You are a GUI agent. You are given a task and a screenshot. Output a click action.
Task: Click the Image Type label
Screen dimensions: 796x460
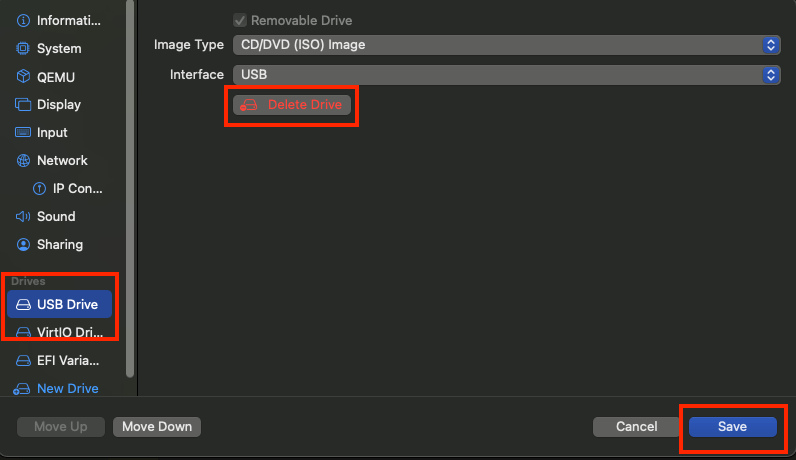189,45
